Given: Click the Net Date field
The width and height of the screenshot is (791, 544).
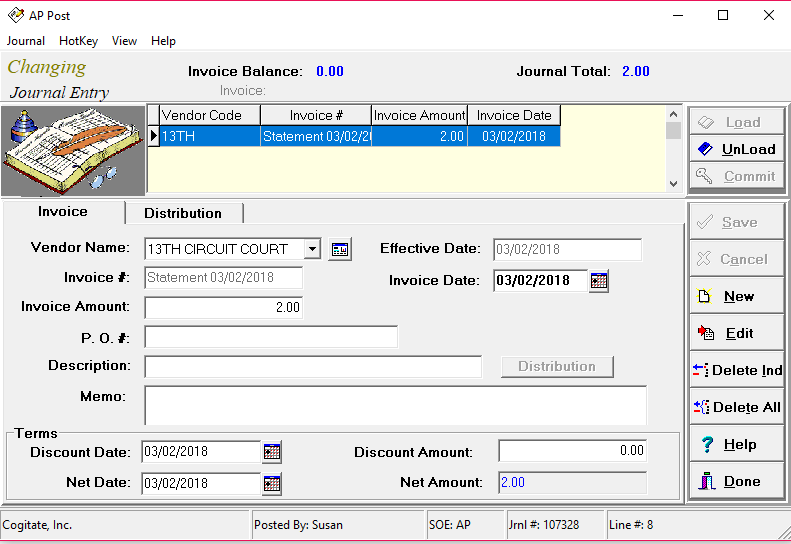Looking at the screenshot, I should [201, 483].
